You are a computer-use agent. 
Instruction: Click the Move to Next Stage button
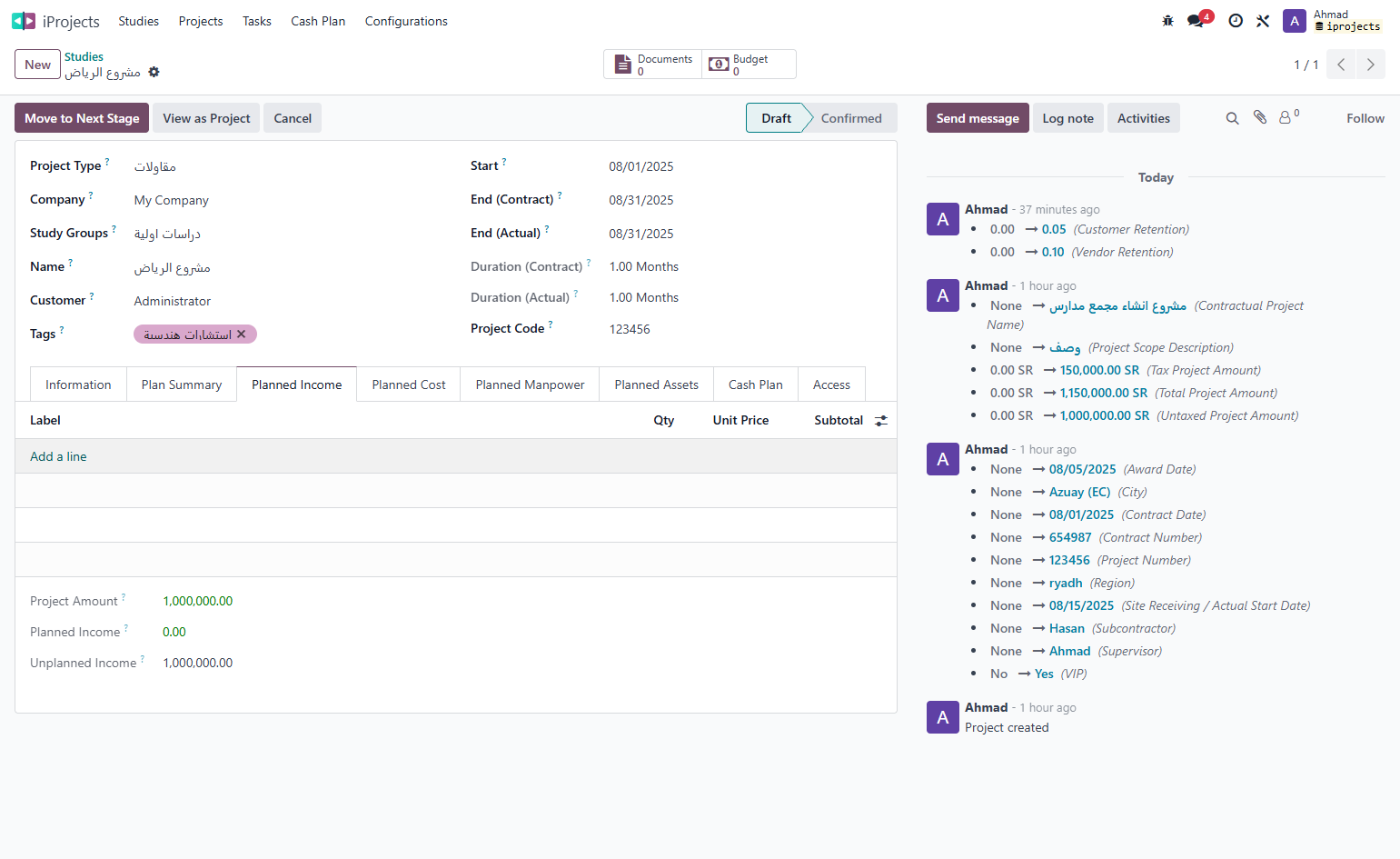(x=82, y=118)
